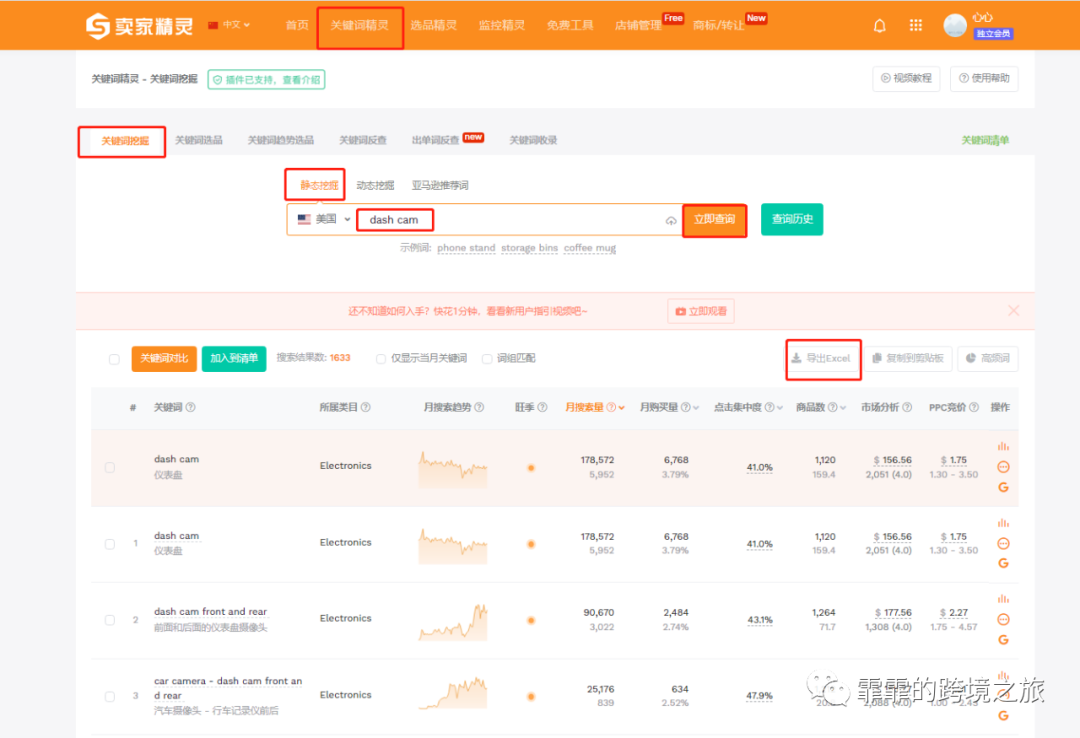1080x738 pixels.
Task: Click example keyword phone stand
Action: (466, 248)
